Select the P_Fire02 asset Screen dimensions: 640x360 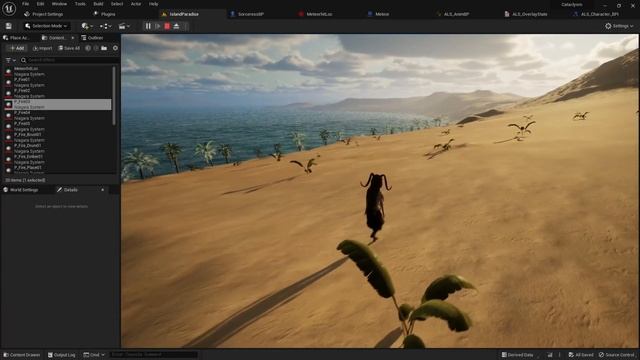click(x=58, y=93)
